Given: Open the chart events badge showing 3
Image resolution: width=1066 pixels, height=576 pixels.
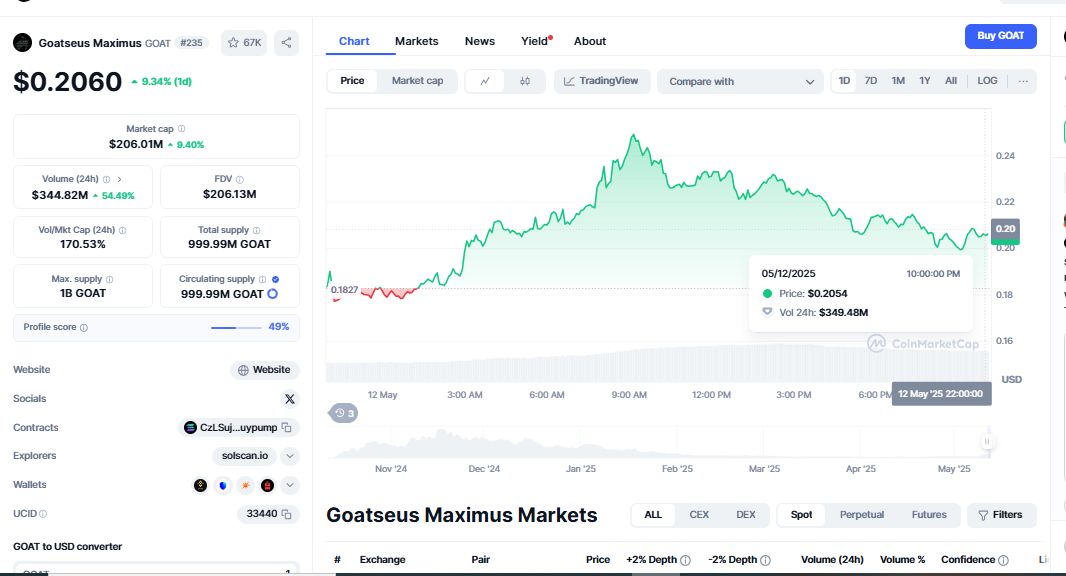Looking at the screenshot, I should pos(344,413).
